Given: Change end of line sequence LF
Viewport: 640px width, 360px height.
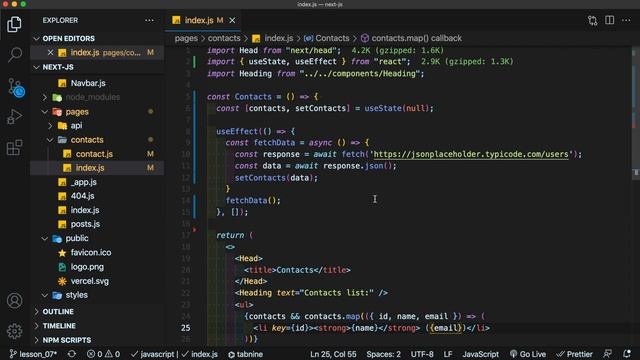Looking at the screenshot, I should pyautogui.click(x=448, y=354).
